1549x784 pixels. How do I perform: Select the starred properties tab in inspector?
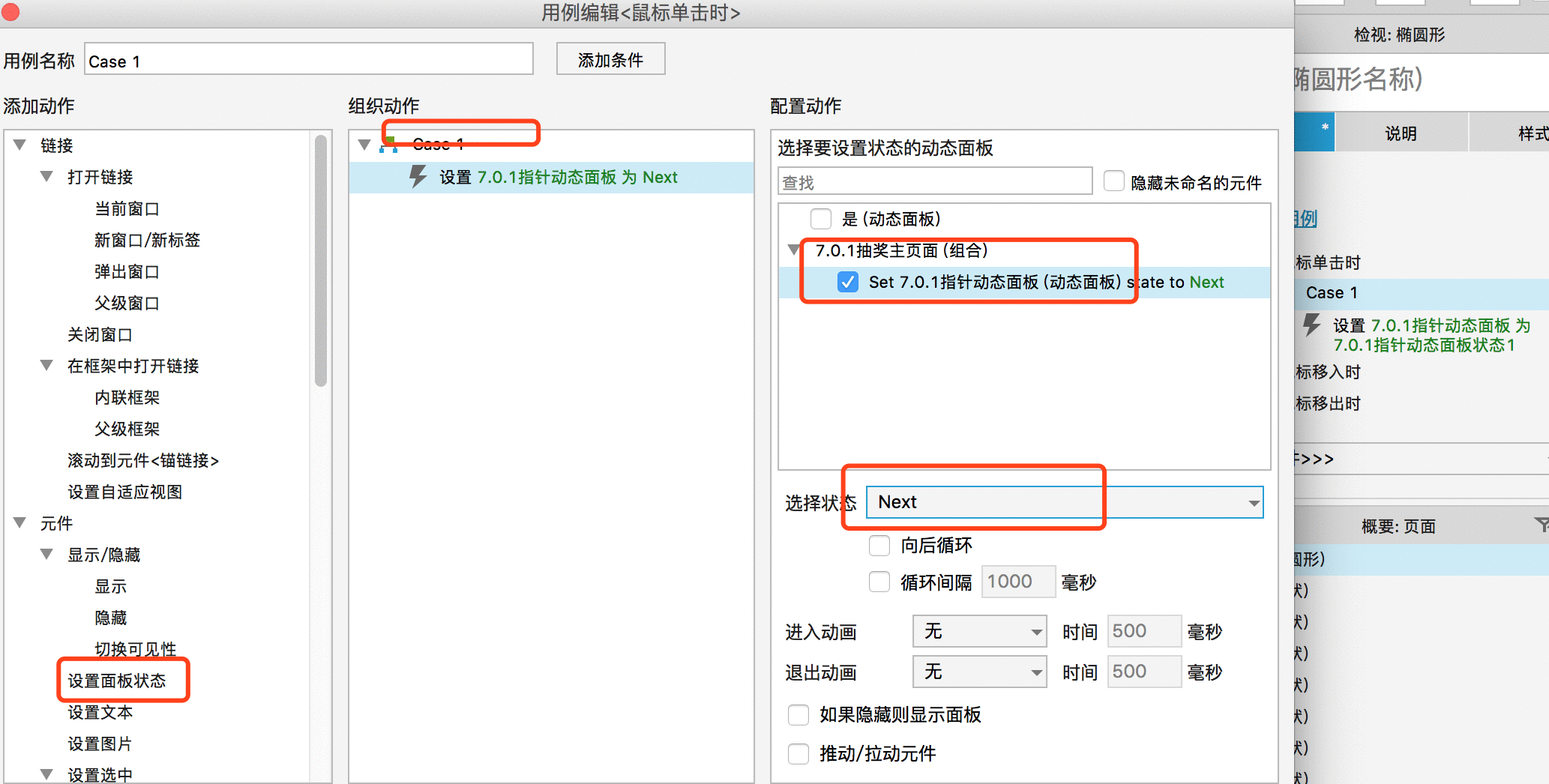[x=1314, y=132]
